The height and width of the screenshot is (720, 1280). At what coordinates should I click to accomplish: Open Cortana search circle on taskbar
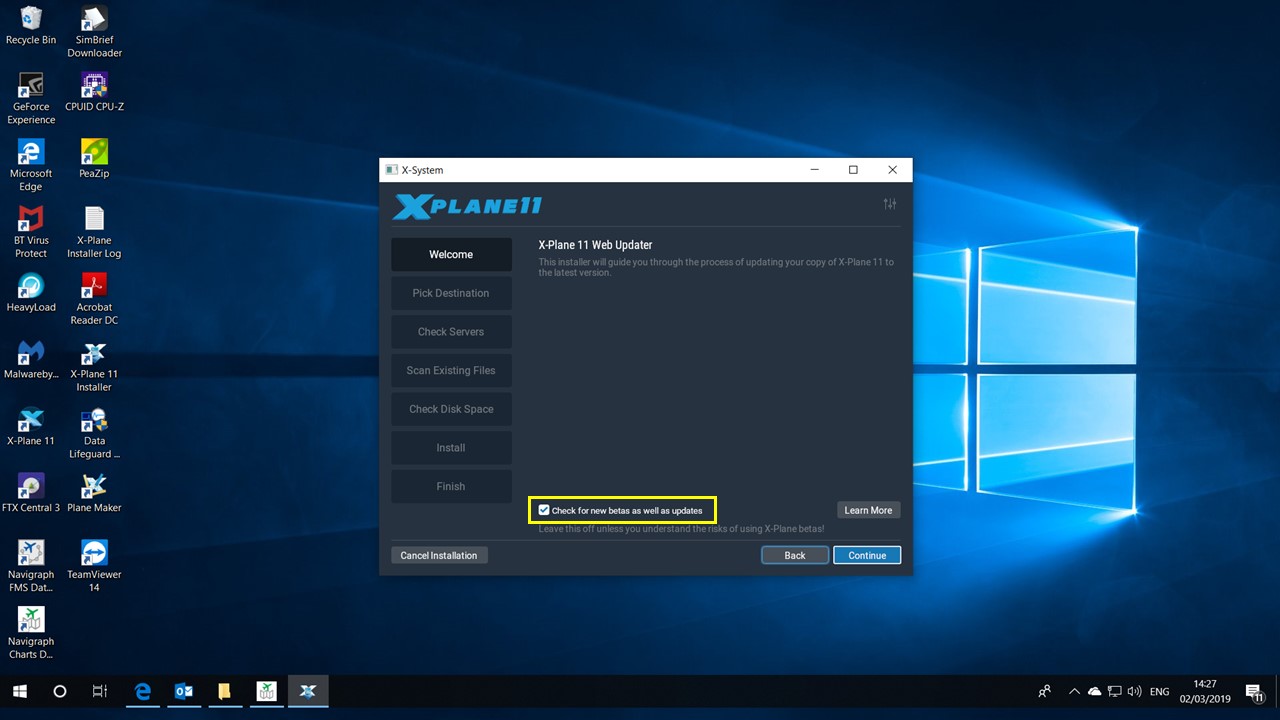click(x=59, y=691)
